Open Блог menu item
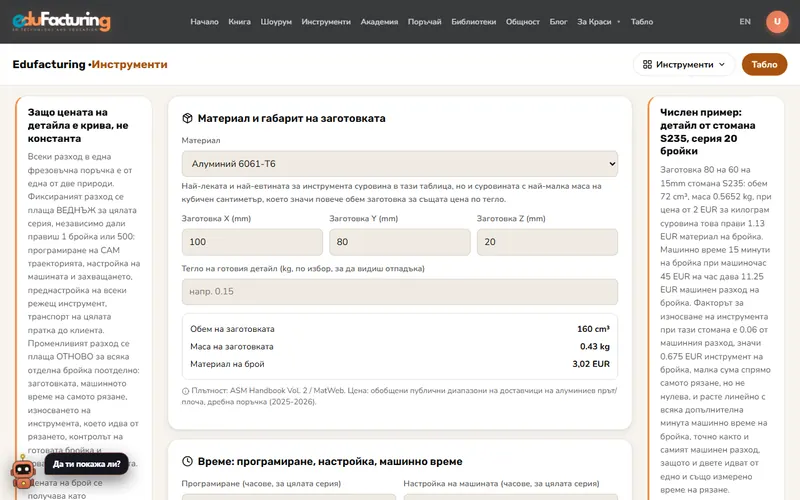The width and height of the screenshot is (800, 500). [558, 21]
